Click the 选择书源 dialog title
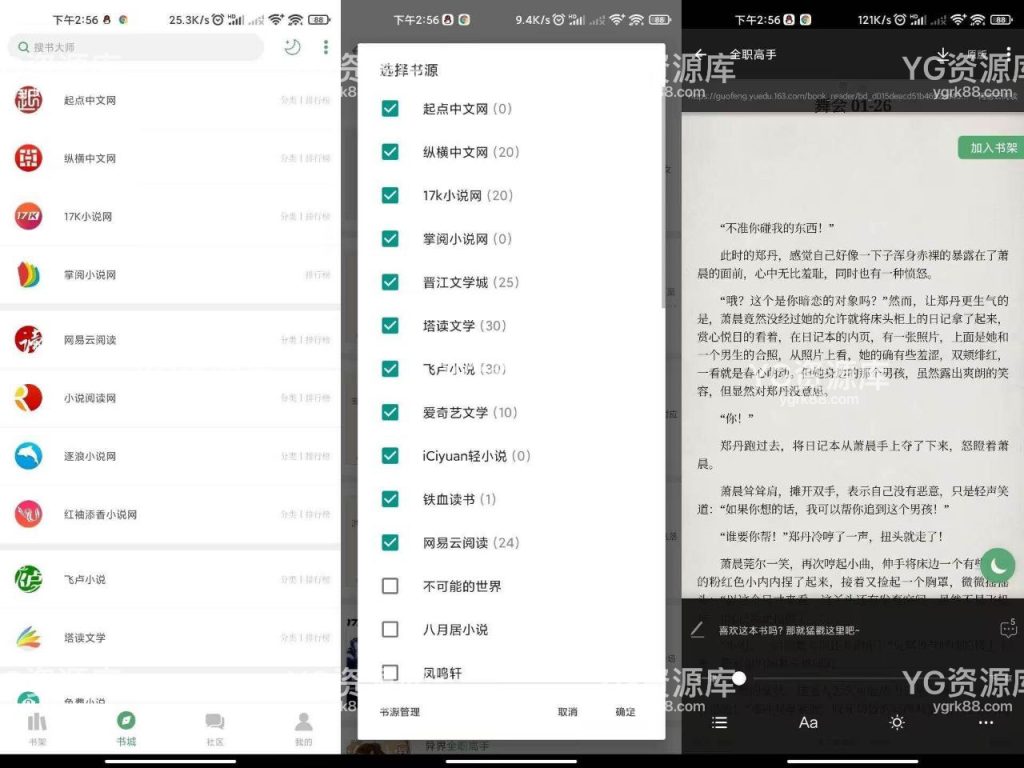 point(409,70)
